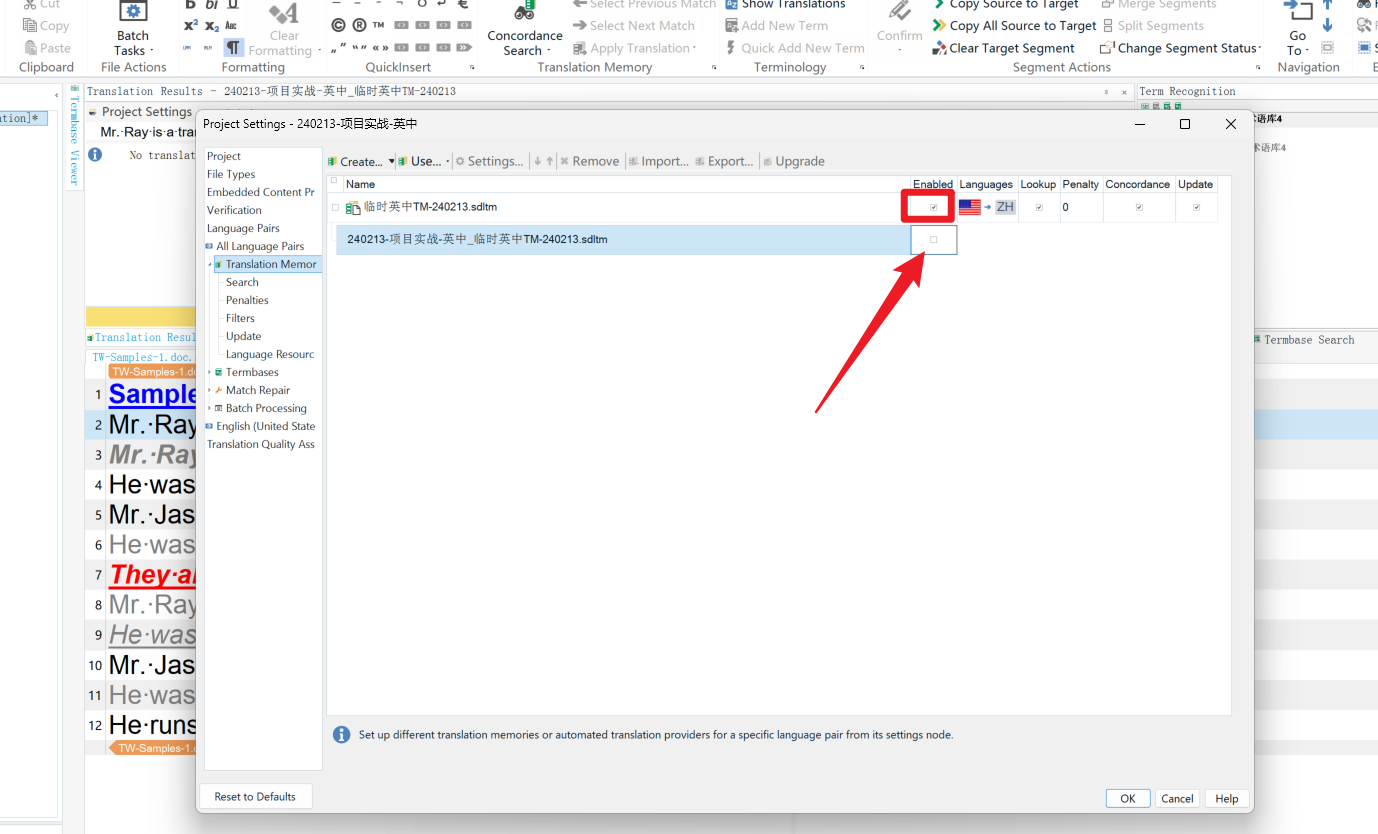Click the Clear Formatting icon
Screen dimensions: 1378x834
[284, 14]
